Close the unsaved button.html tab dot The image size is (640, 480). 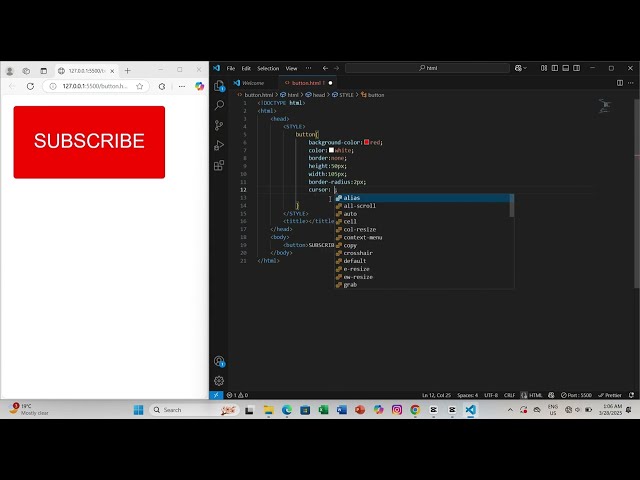tap(330, 83)
